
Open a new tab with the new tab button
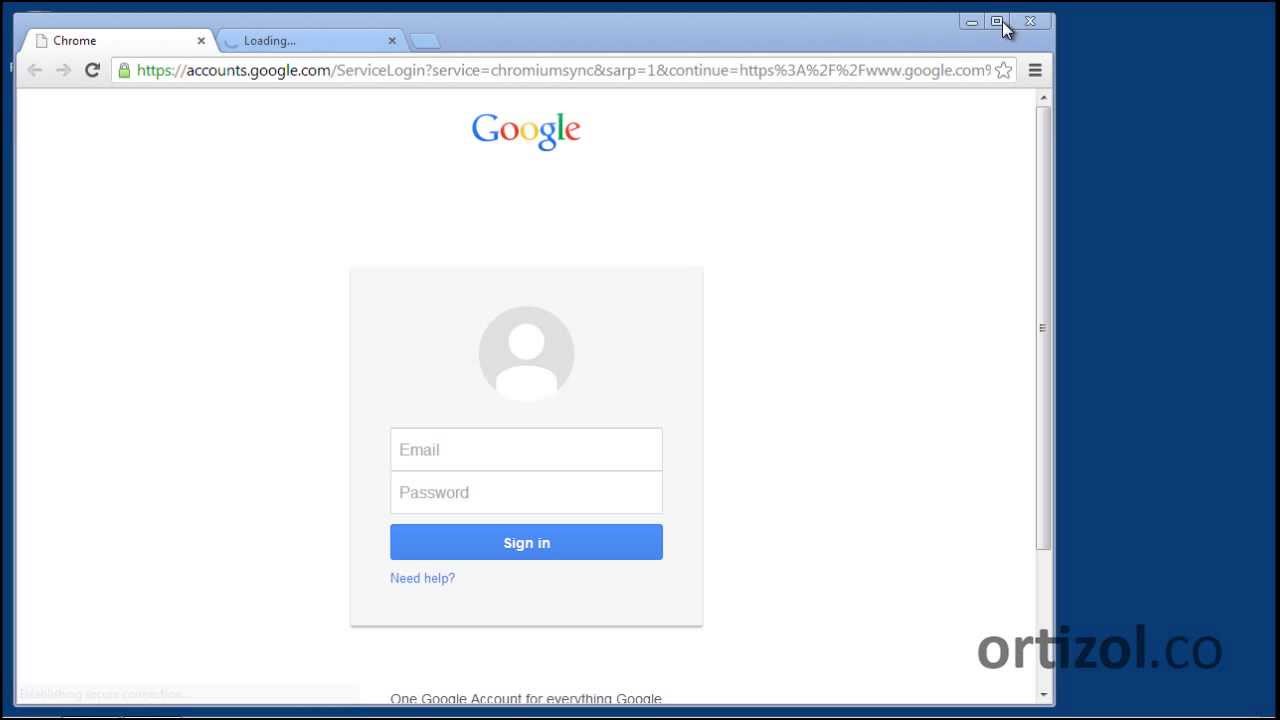(425, 41)
